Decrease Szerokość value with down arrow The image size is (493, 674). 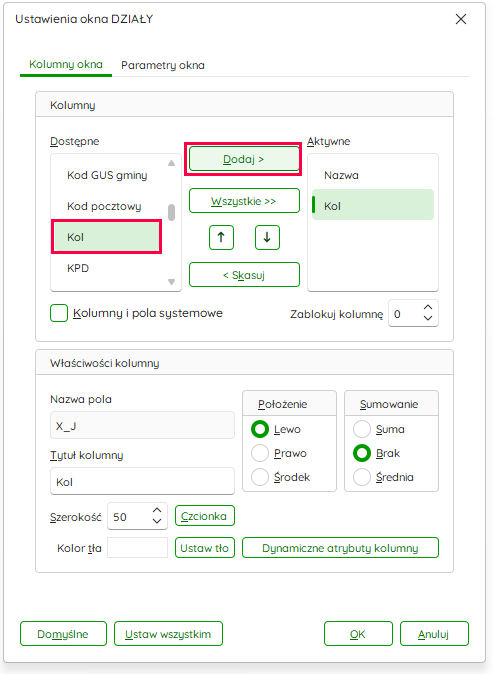[157, 521]
